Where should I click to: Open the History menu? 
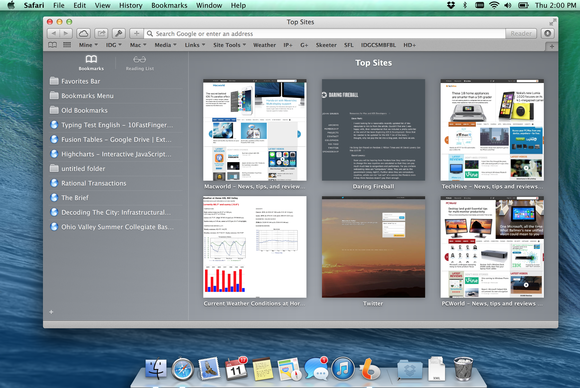(131, 5)
